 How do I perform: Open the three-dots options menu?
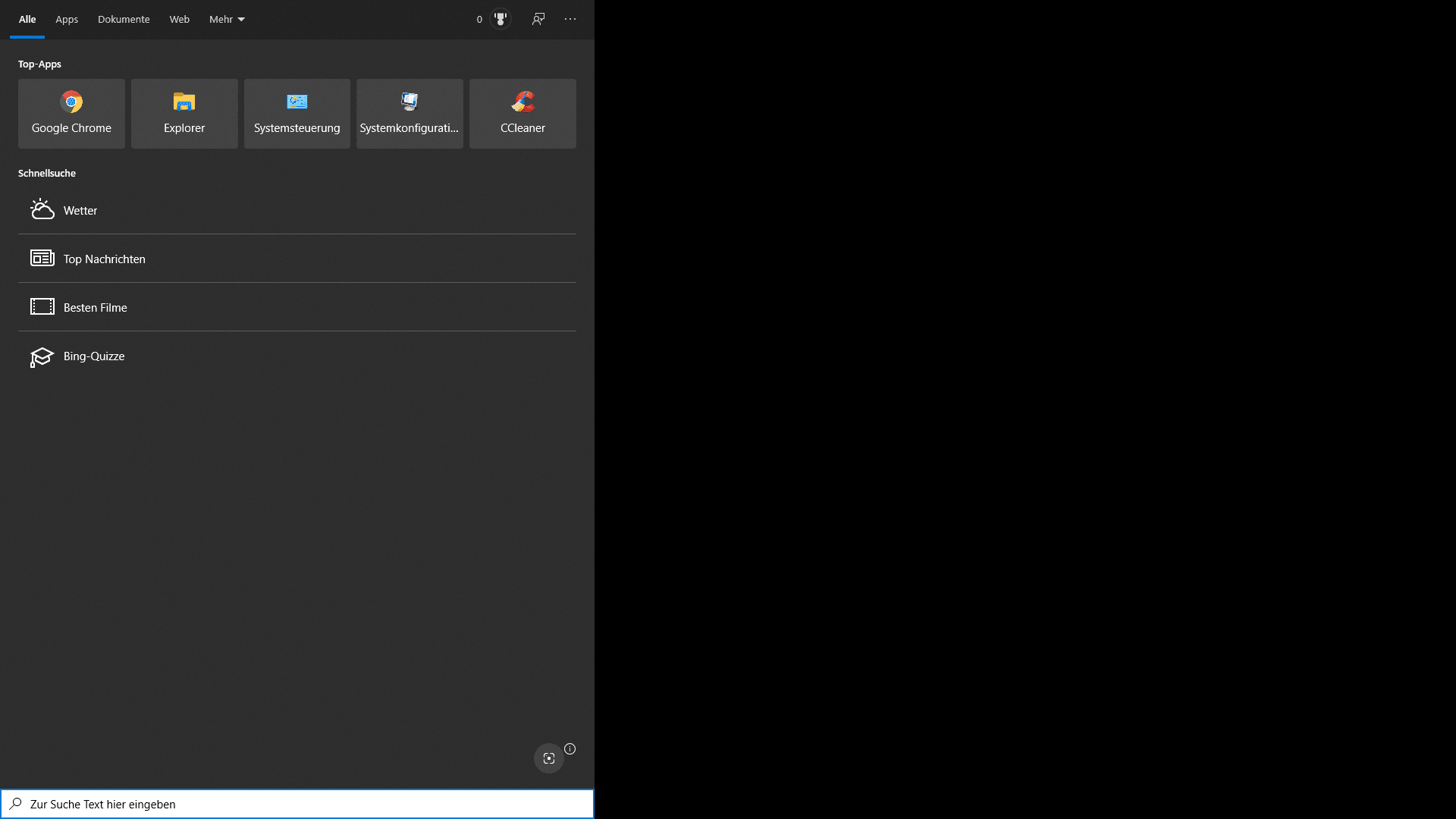tap(570, 19)
